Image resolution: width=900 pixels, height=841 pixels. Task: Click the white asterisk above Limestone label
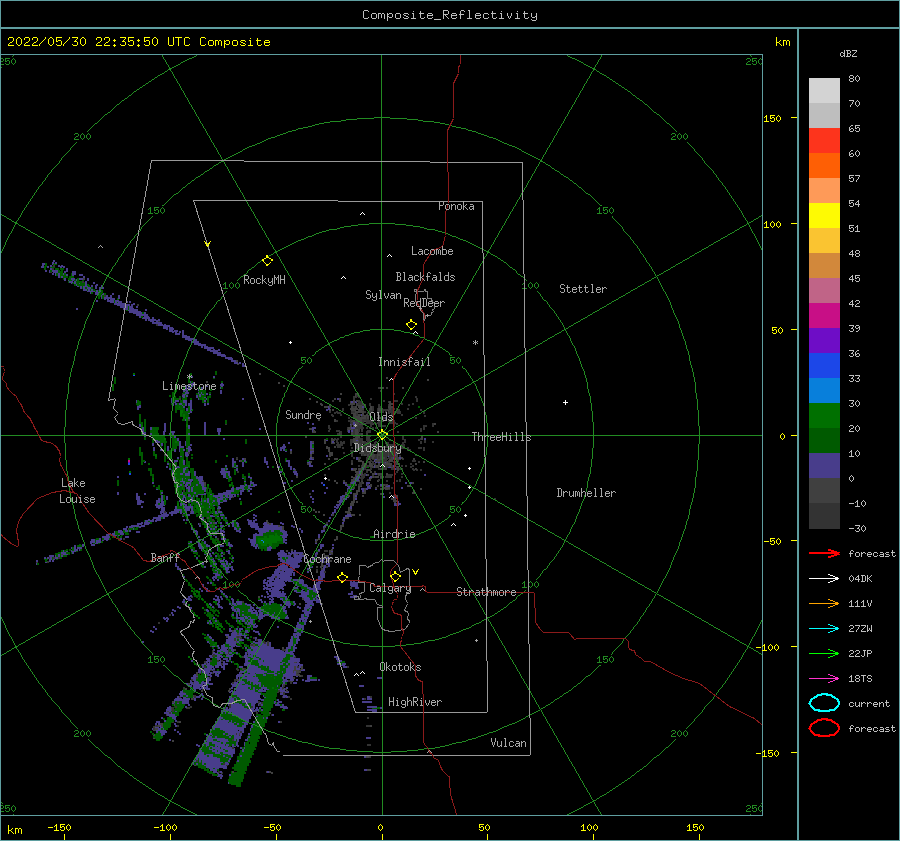pos(189,377)
